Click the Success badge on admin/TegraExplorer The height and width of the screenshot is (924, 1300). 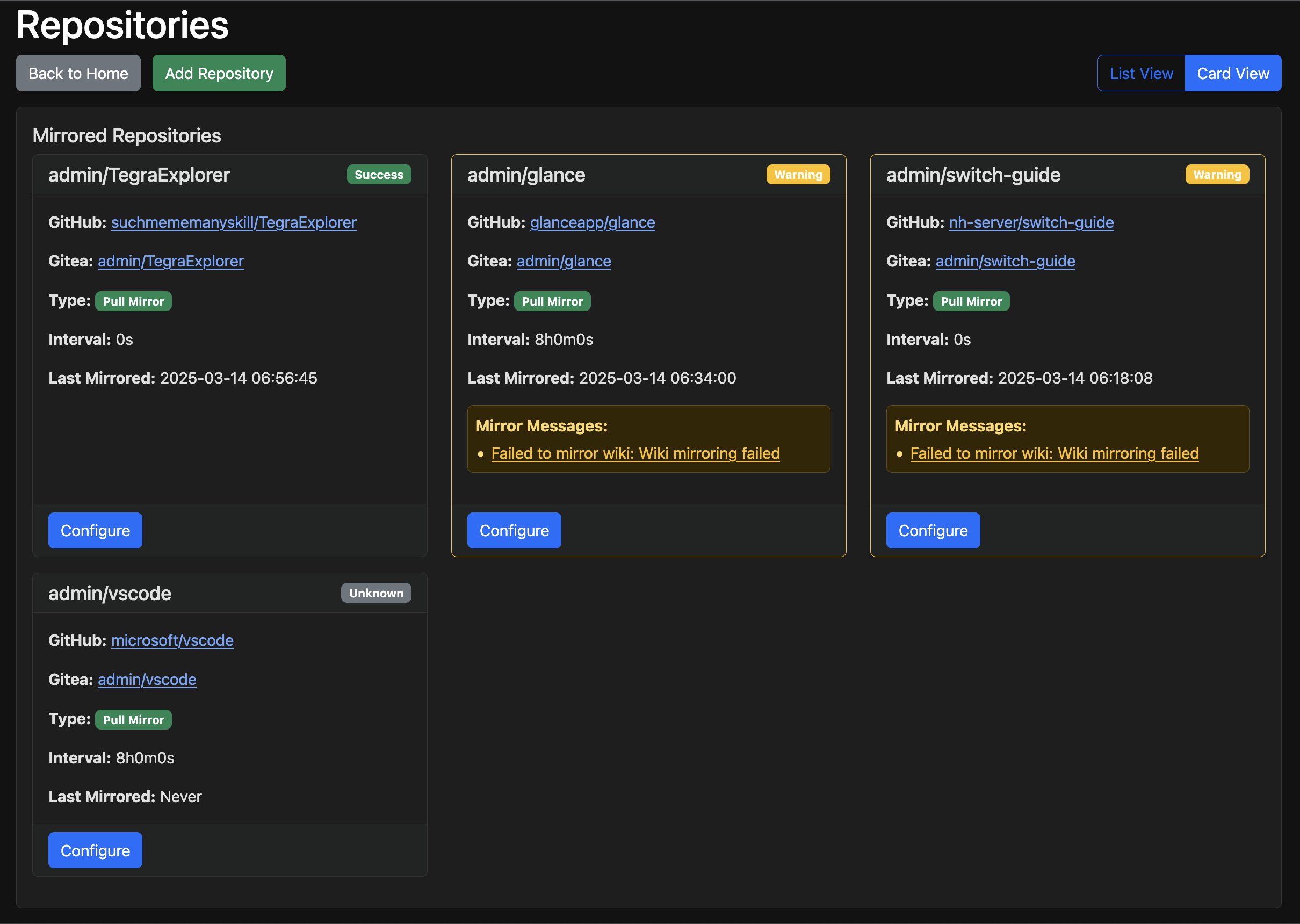[379, 175]
